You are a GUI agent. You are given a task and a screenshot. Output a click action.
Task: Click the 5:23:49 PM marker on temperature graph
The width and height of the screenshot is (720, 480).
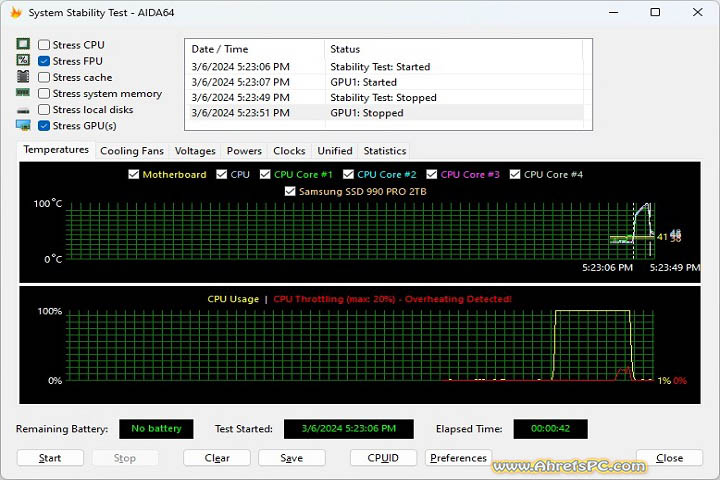coord(675,267)
